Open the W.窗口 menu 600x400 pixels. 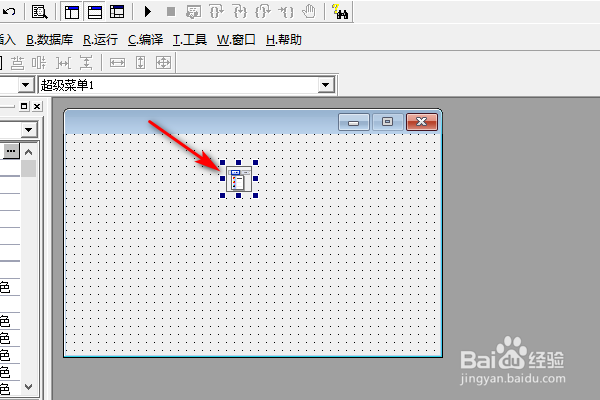[236, 40]
